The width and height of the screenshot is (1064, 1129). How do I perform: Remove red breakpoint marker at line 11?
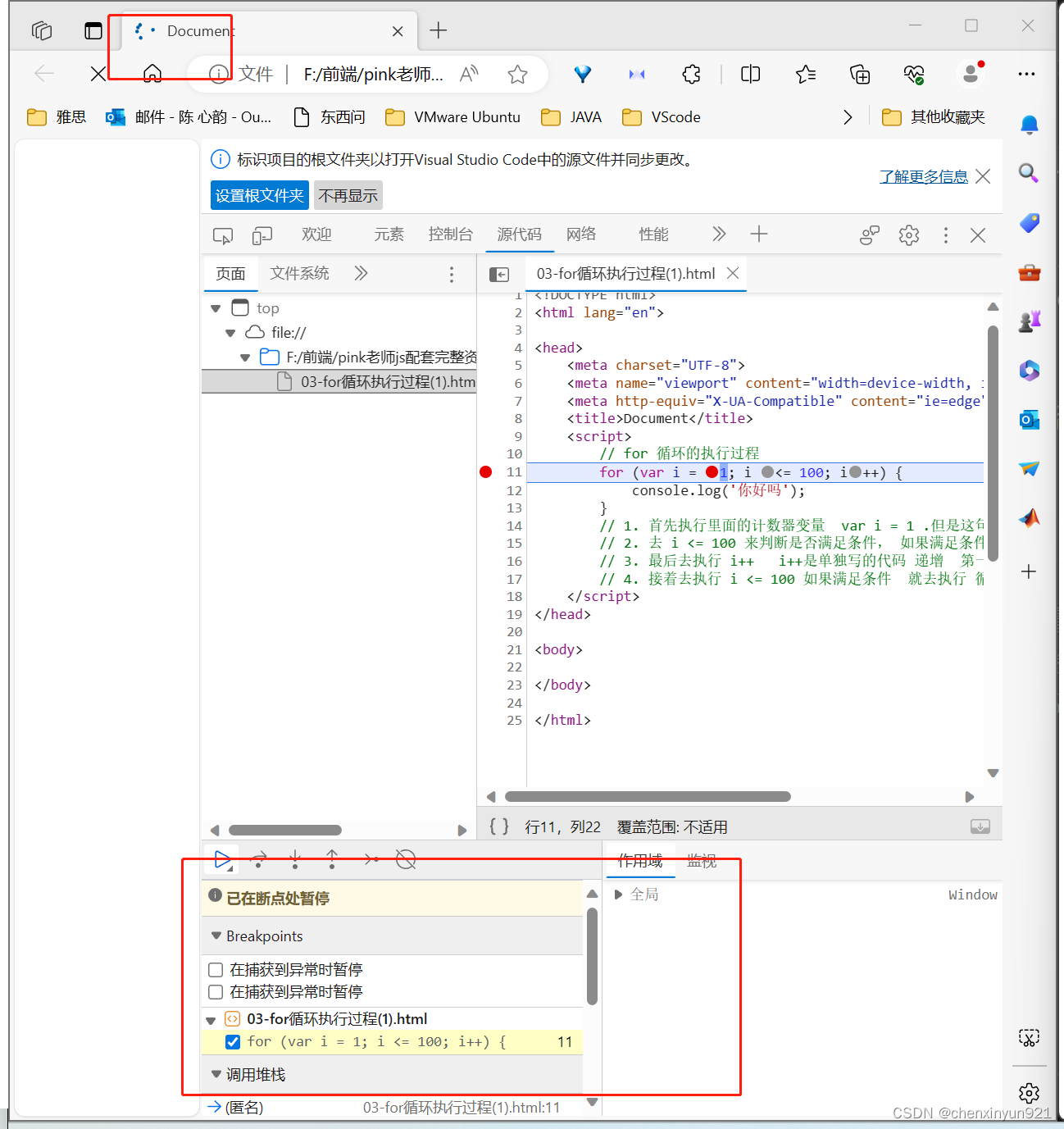click(486, 471)
